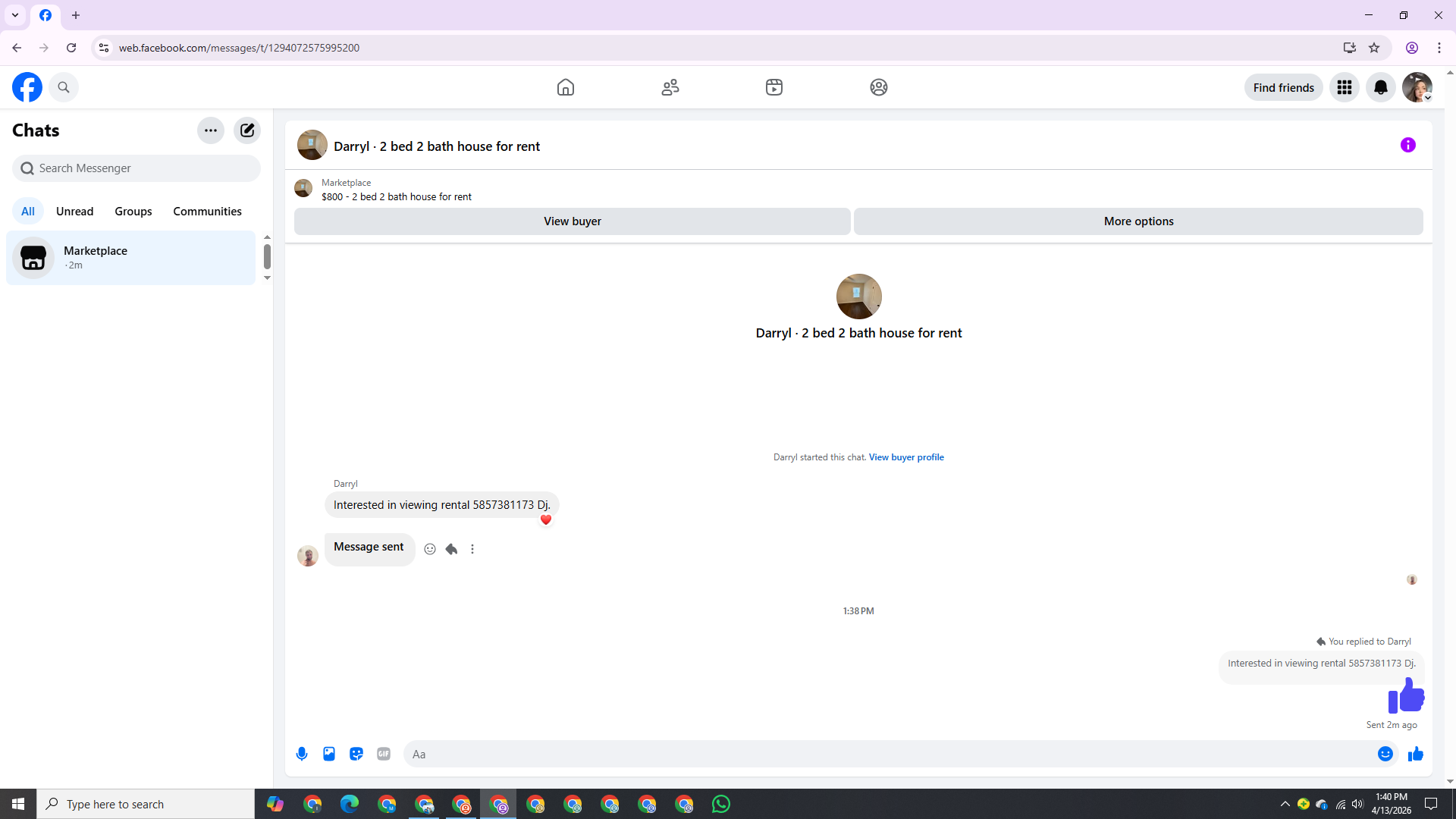
Task: Click the page scrollbar down arrow
Action: pos(1450,782)
